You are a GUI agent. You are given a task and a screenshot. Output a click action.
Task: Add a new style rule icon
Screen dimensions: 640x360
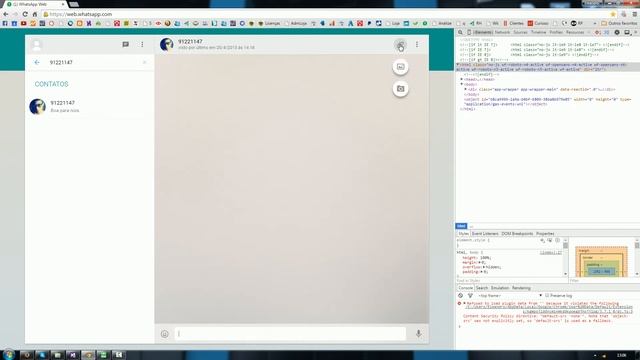542,240
